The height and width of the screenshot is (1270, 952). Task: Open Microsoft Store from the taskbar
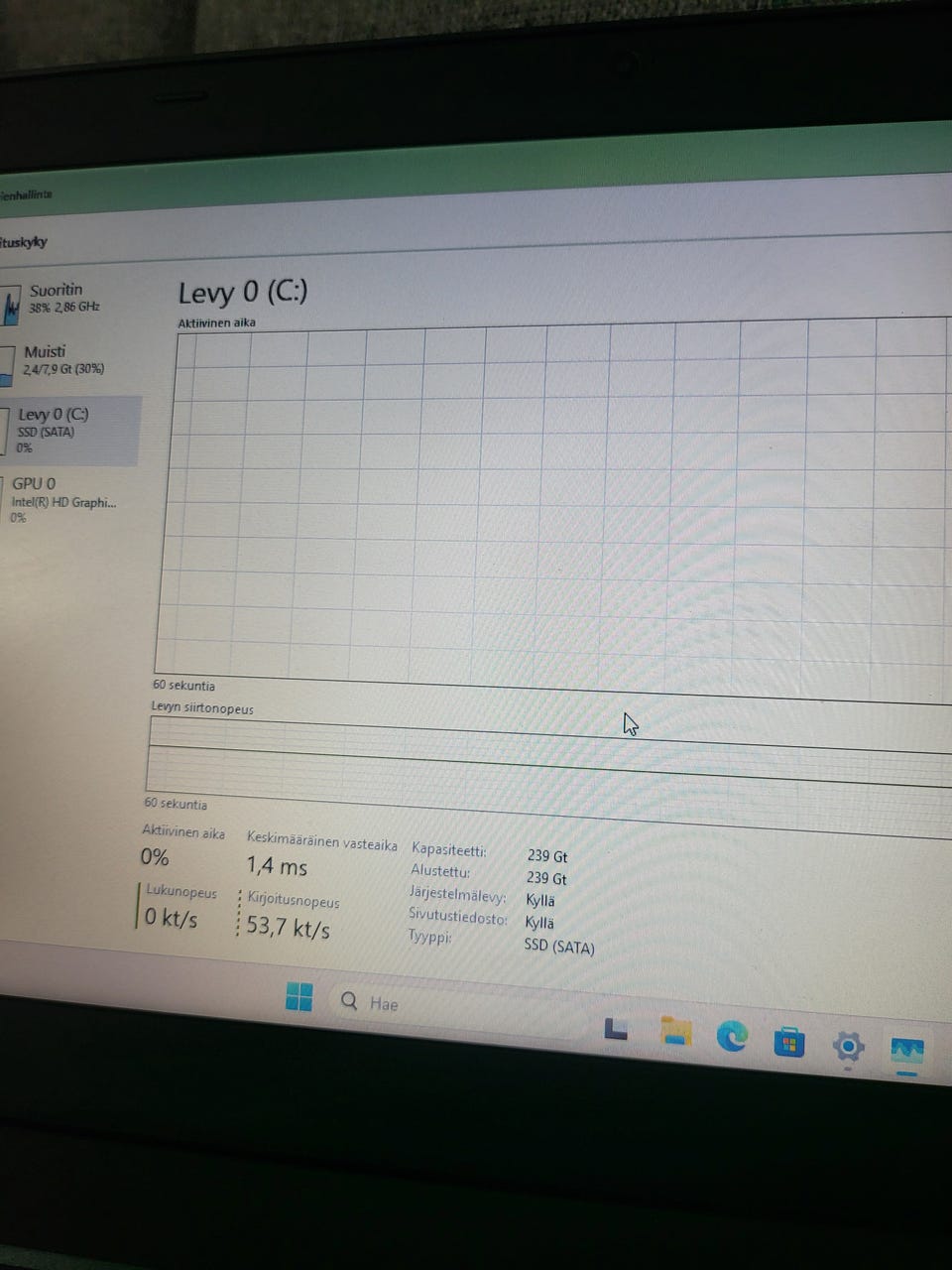[789, 1042]
